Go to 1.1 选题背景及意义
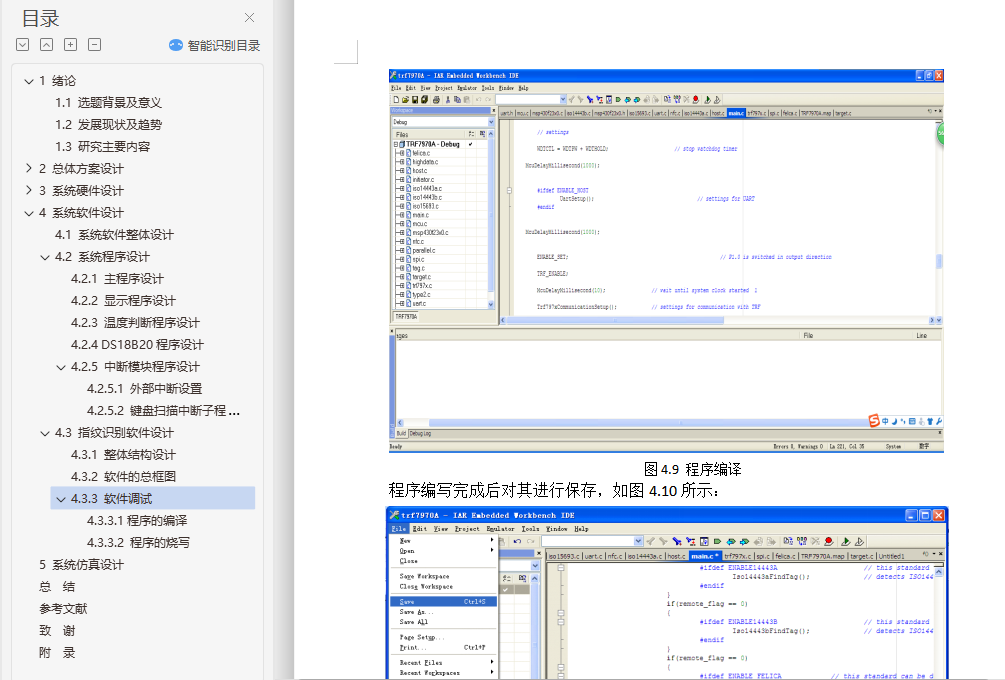This screenshot has height=680, width=1005. (x=108, y=103)
